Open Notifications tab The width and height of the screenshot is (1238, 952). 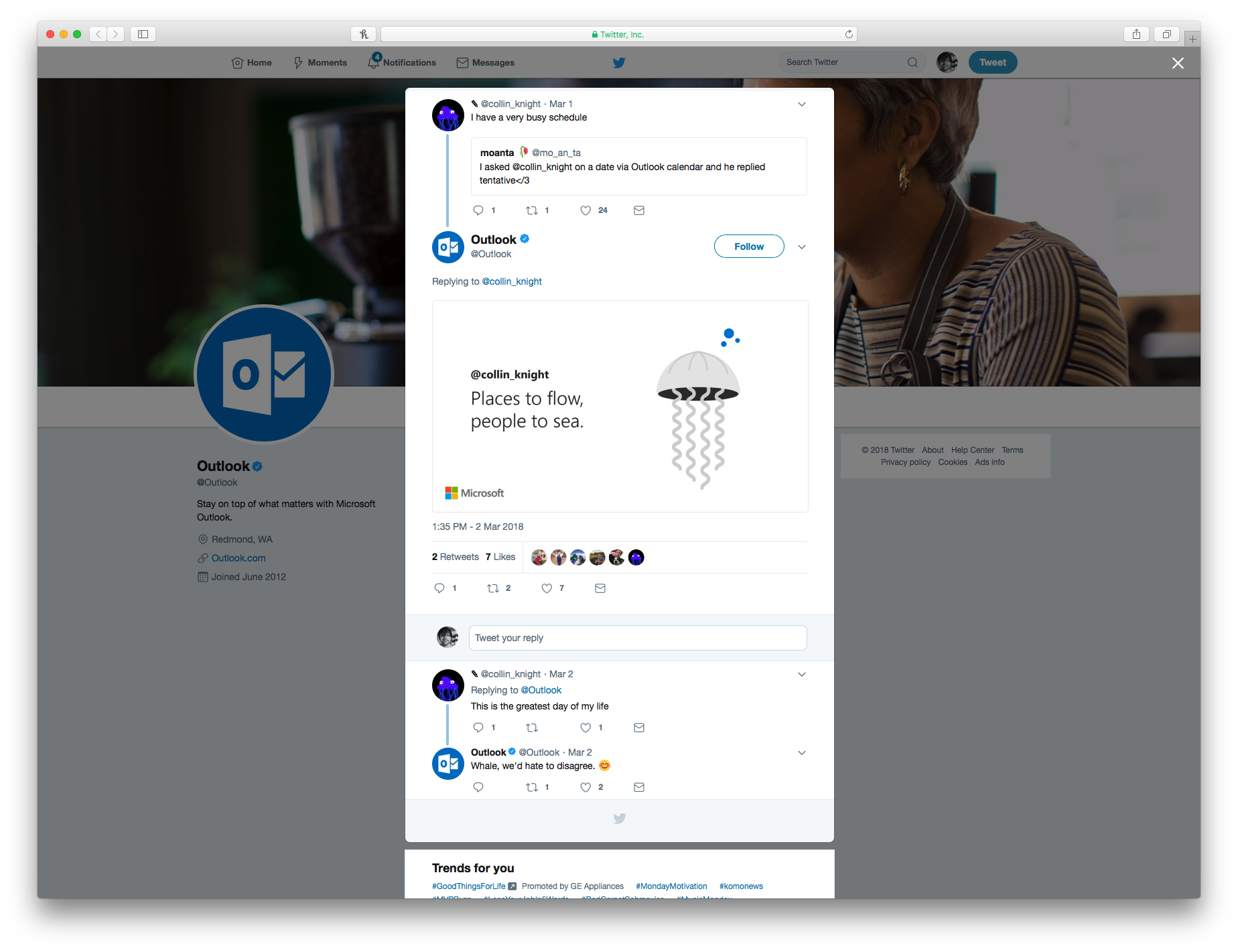(402, 62)
